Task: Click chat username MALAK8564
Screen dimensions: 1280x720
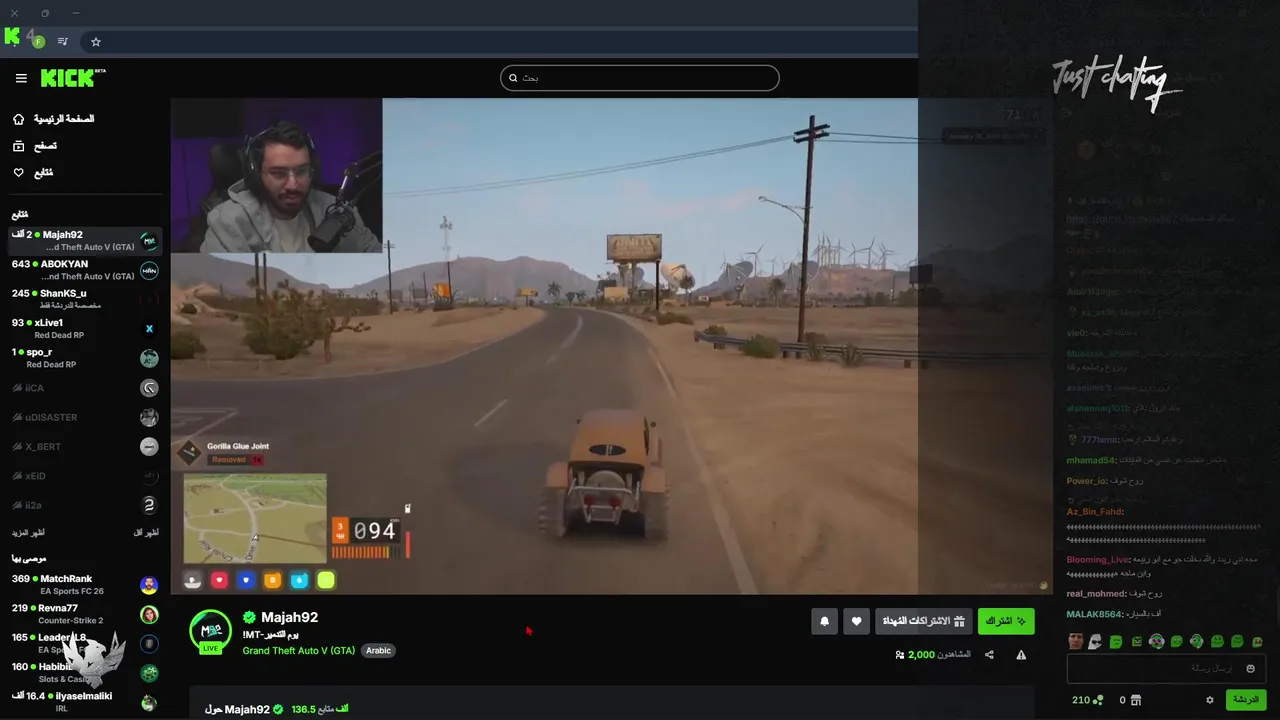Action: coord(1094,614)
